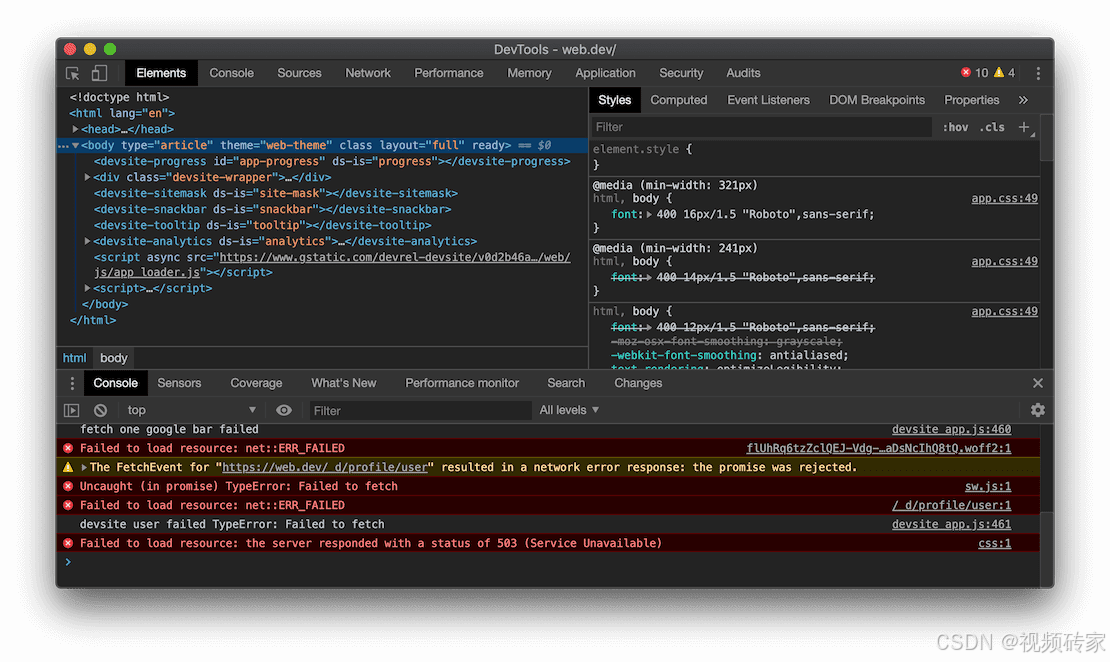The height and width of the screenshot is (662, 1110).
Task: Select body in the breadcrumb bar
Action: click(x=113, y=358)
